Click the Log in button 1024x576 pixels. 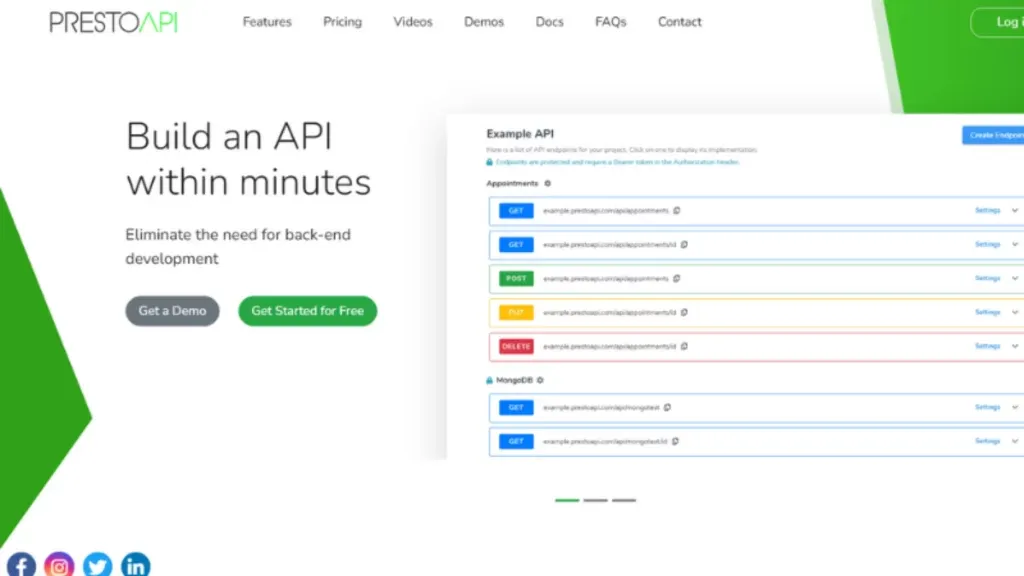[x=998, y=22]
